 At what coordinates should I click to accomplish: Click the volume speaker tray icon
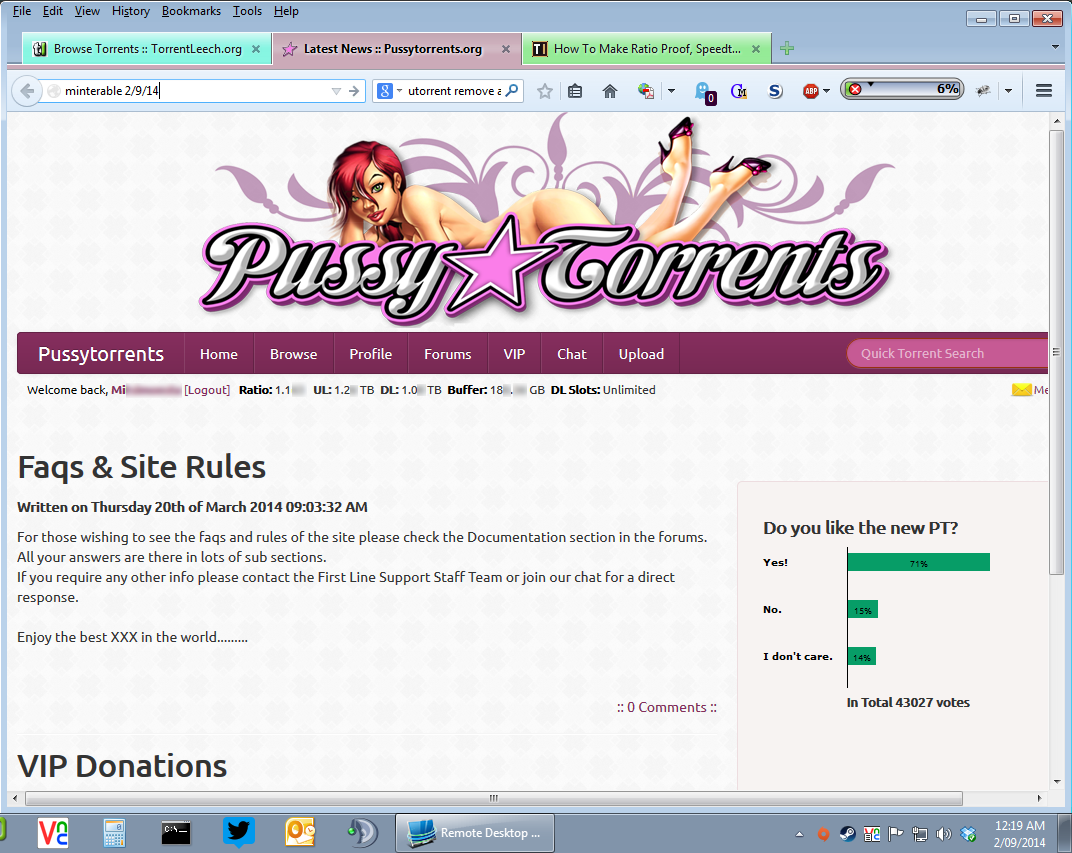[943, 834]
